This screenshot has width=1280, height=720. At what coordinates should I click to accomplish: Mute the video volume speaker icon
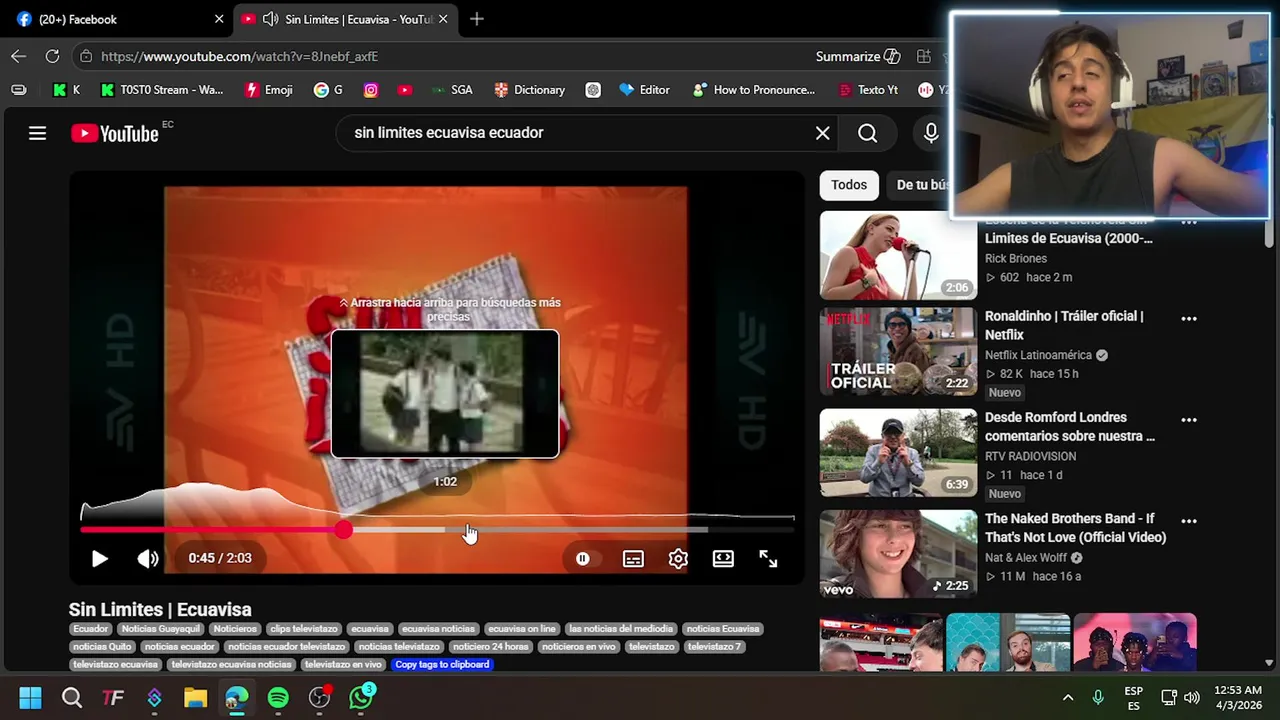coord(148,559)
